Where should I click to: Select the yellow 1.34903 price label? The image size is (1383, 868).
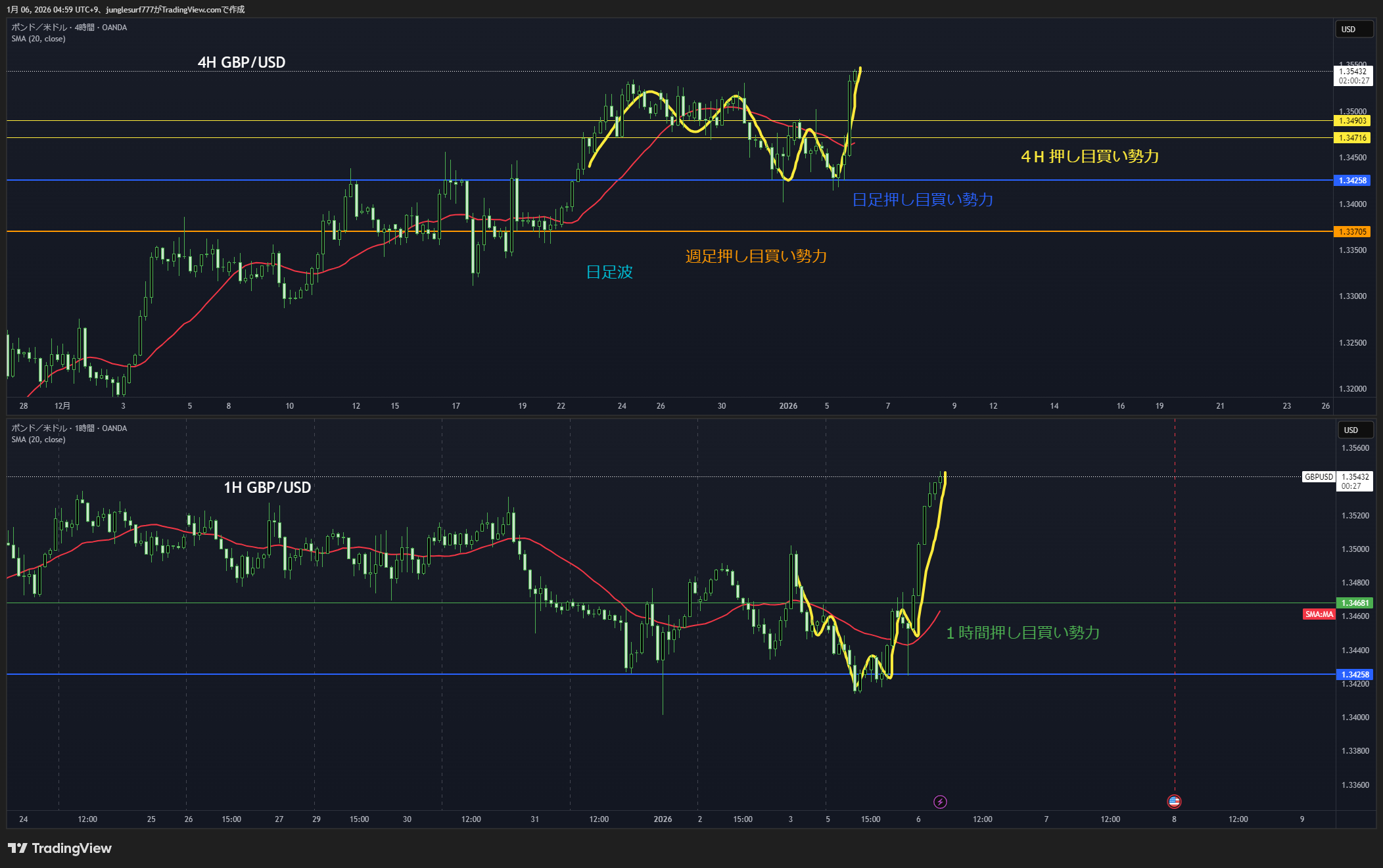click(x=1353, y=121)
